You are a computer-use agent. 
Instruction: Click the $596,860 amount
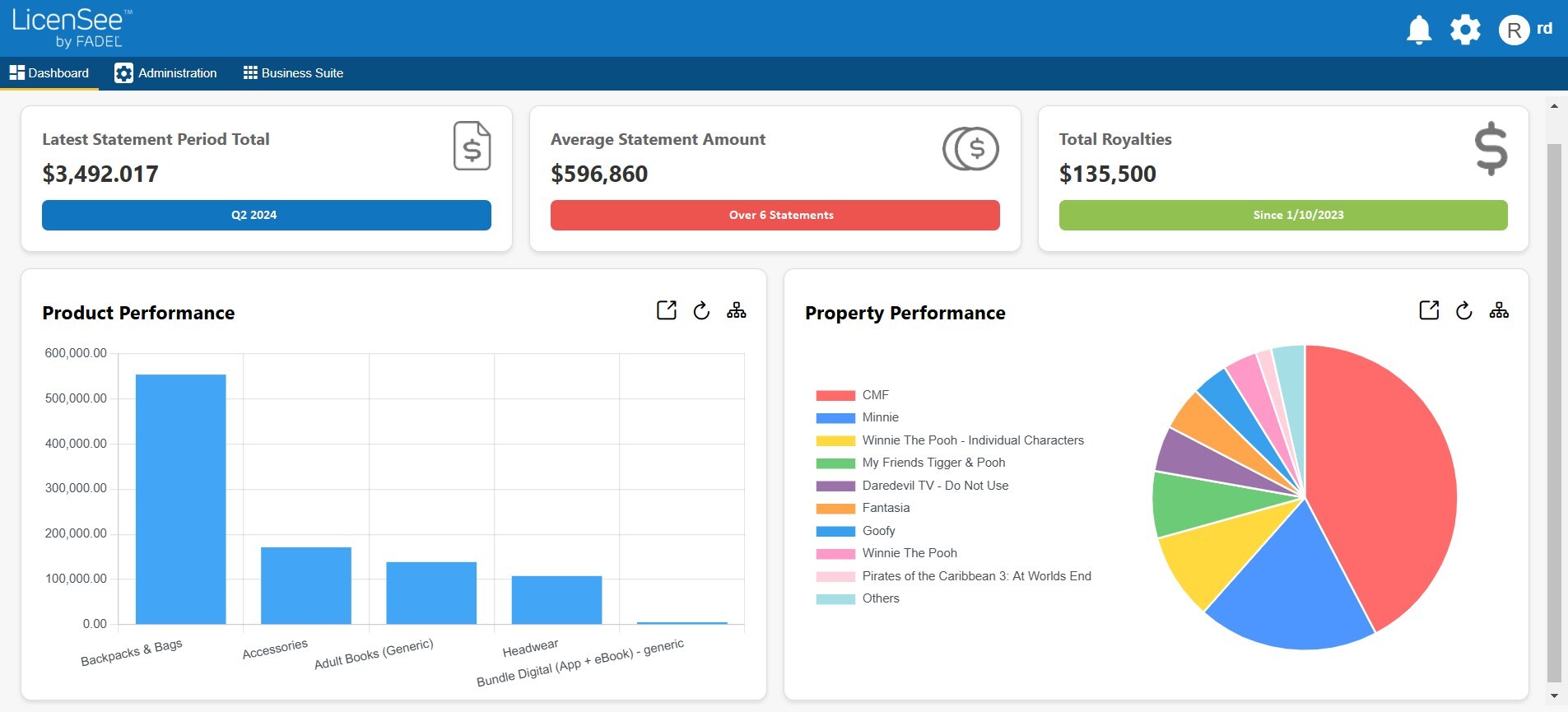point(599,174)
